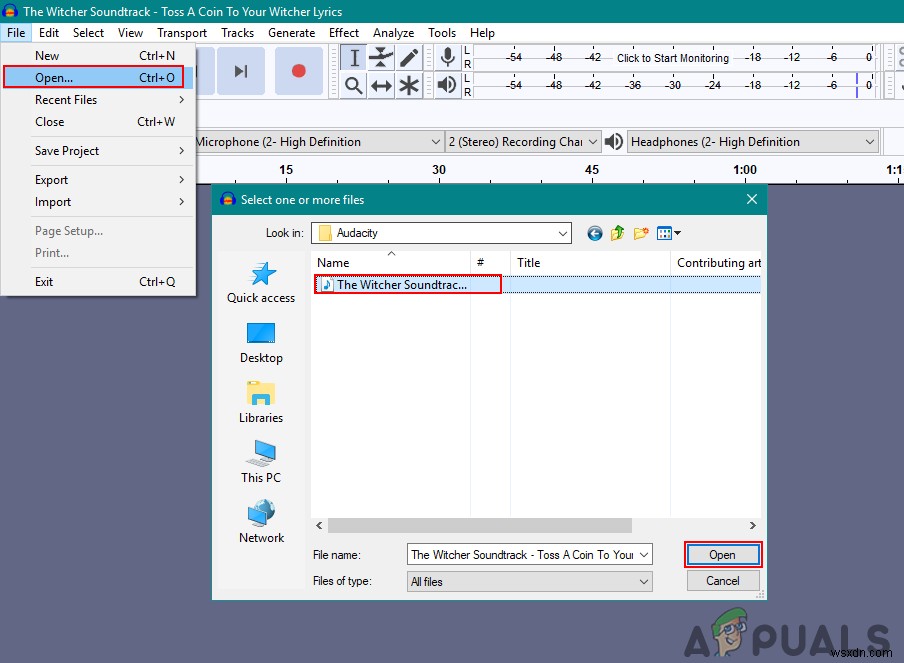Expand the Microphone recording device dropdown

click(x=436, y=142)
